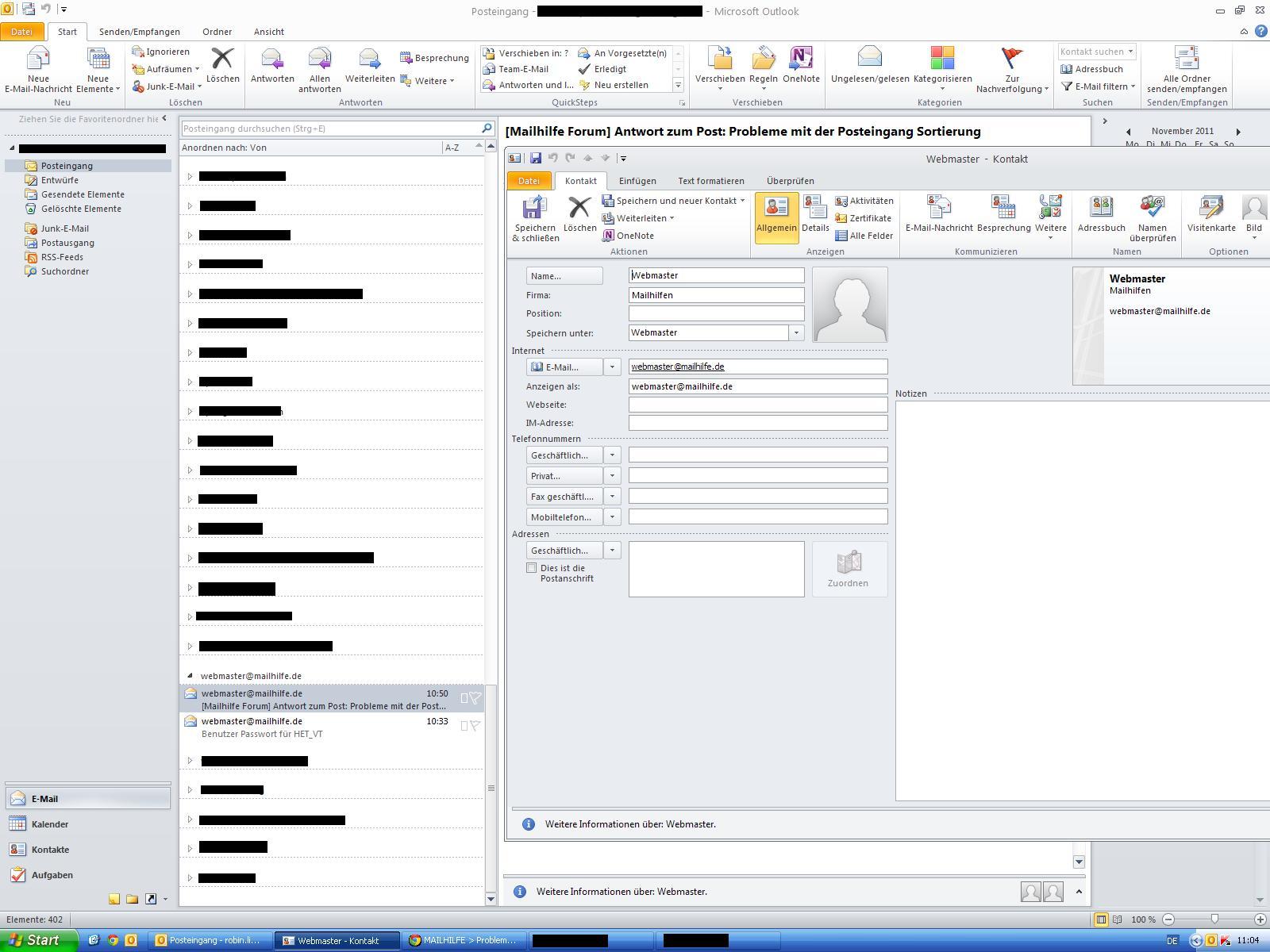The height and width of the screenshot is (952, 1270).
Task: Click Ungelesen/gelesen envelope icon
Action: [870, 57]
